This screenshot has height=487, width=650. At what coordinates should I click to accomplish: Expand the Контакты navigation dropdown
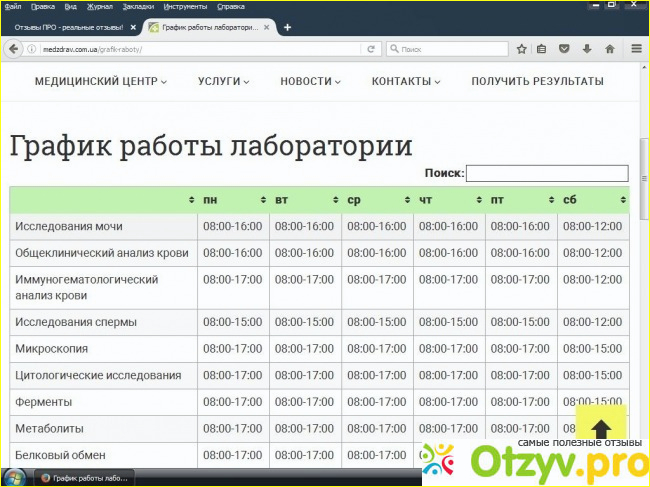tap(405, 81)
